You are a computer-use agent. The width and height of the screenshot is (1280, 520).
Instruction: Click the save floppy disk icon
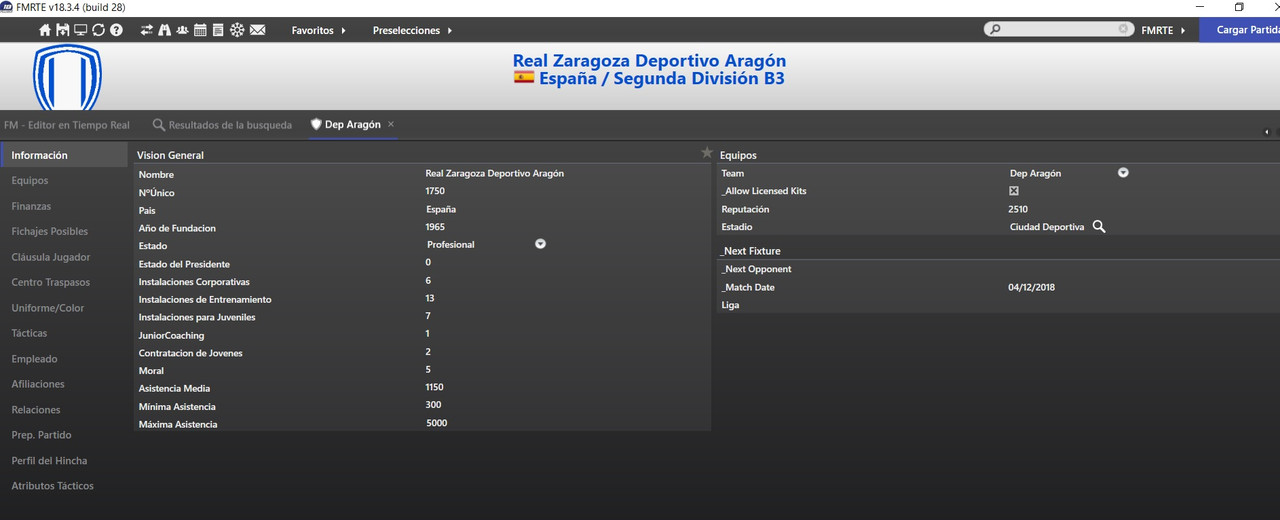63,30
